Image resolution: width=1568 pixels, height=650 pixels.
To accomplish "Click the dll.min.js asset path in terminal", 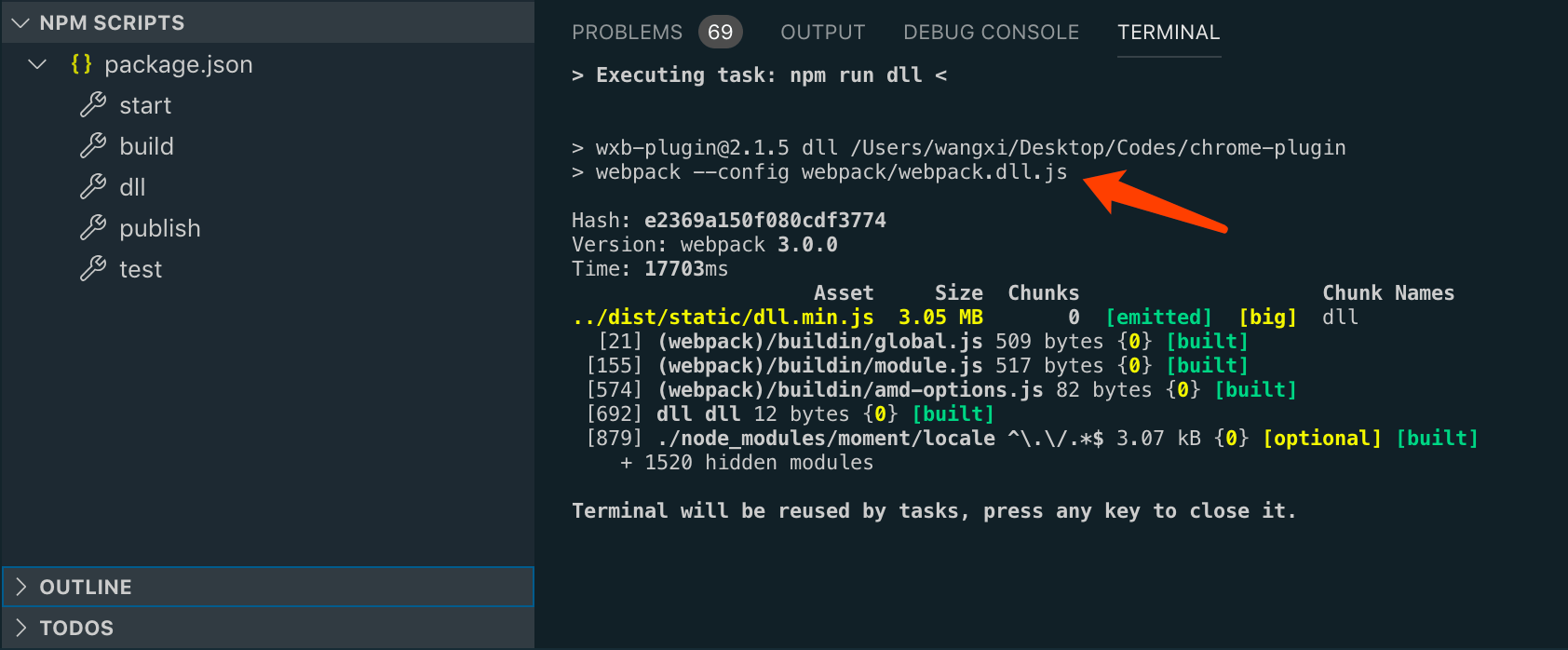I will click(723, 318).
